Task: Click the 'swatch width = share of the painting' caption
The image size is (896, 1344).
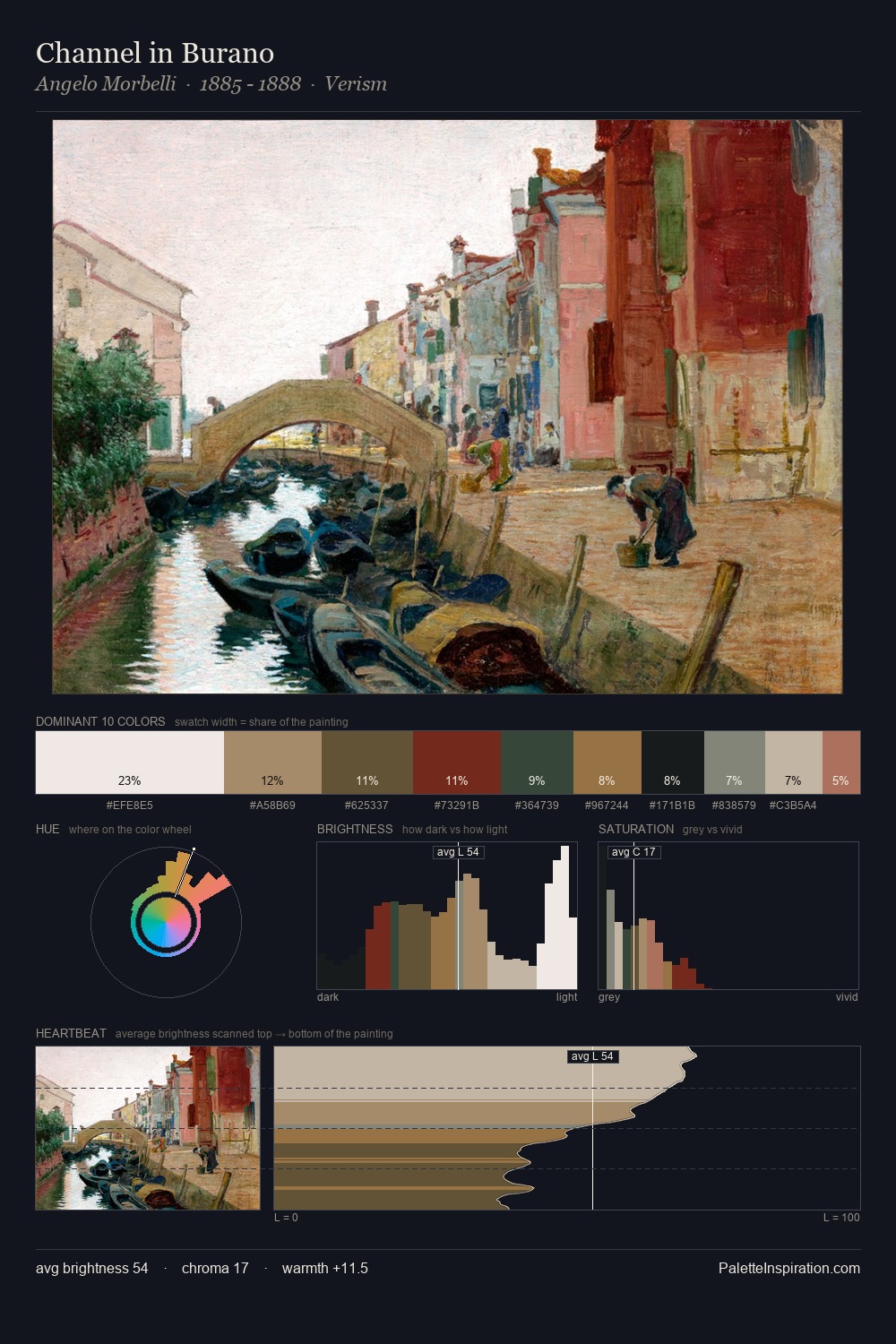Action: coord(262,722)
